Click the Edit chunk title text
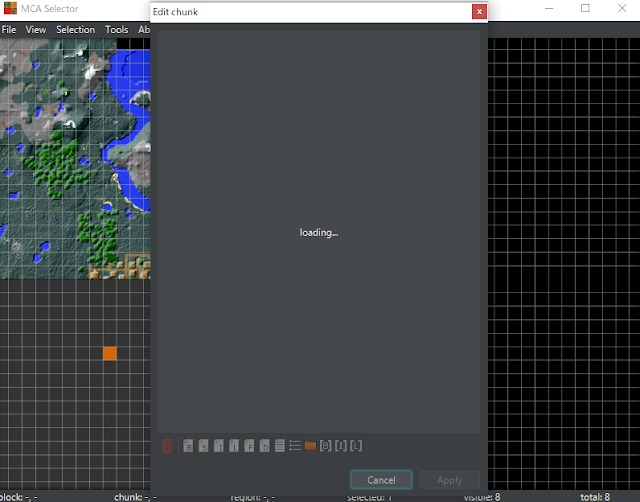This screenshot has width=640, height=502. click(175, 12)
